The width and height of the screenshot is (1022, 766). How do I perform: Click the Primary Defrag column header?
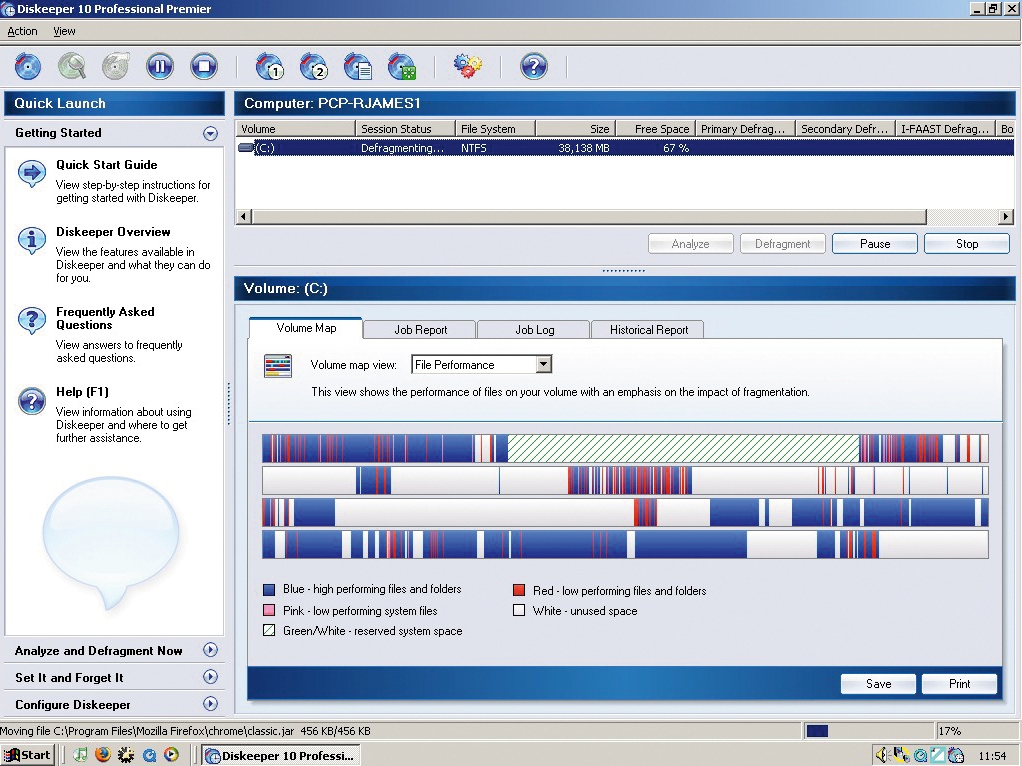(x=746, y=129)
